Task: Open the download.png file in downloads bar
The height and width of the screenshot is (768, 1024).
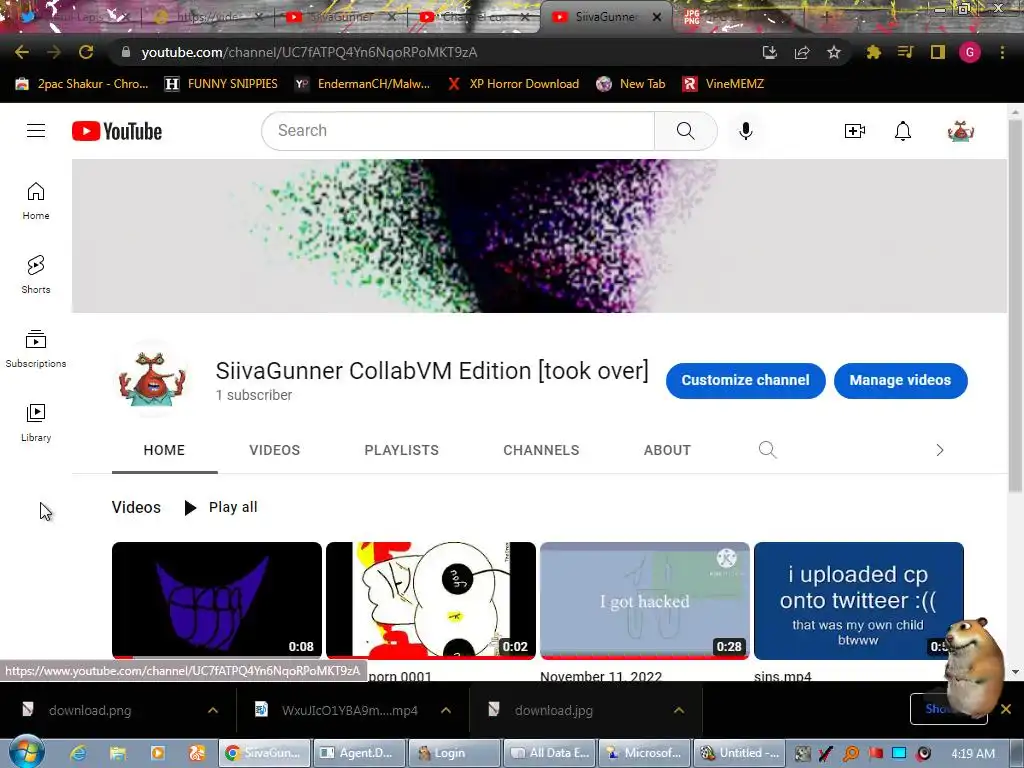Action: coord(90,710)
